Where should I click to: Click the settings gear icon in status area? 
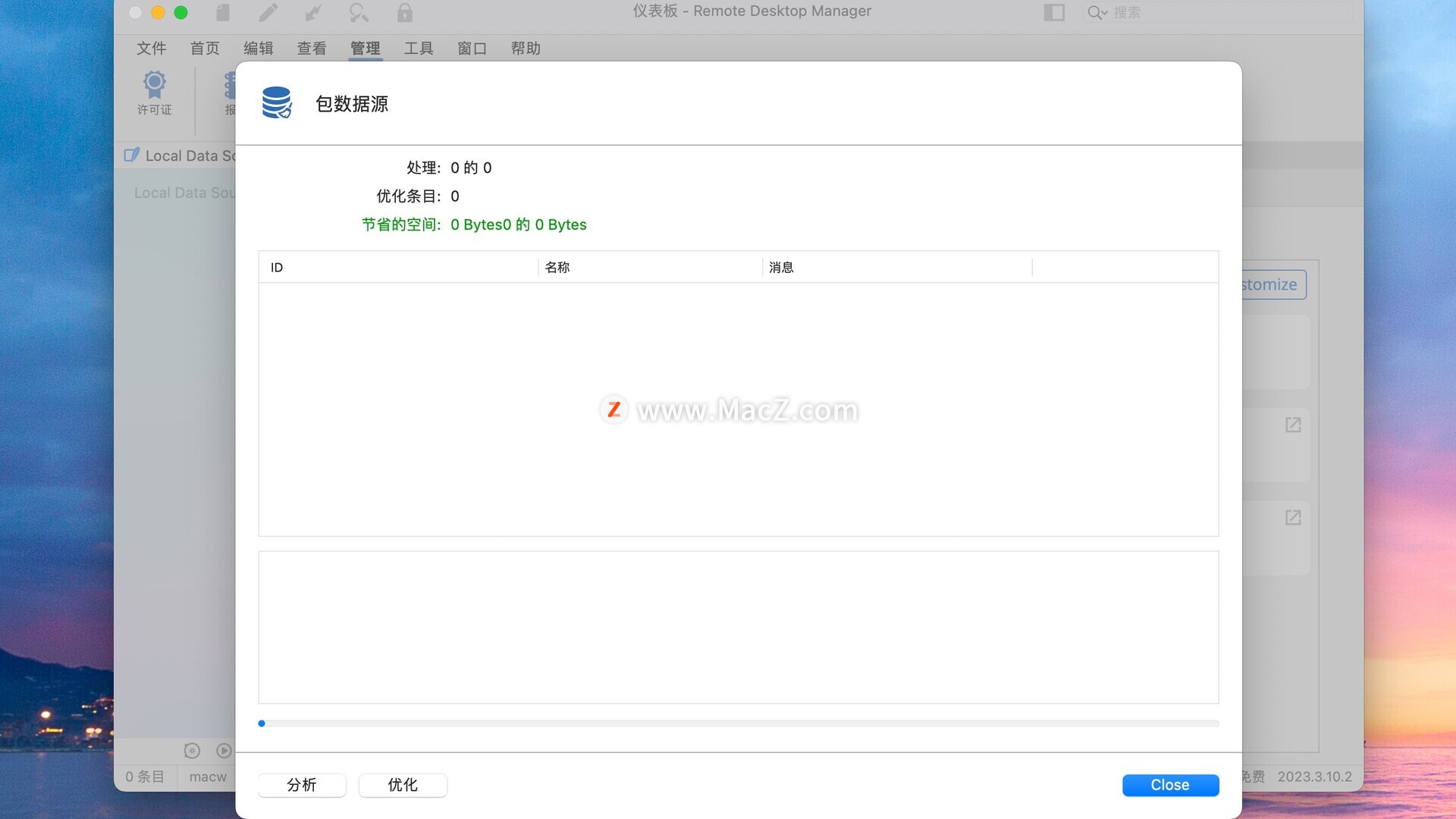[x=192, y=751]
